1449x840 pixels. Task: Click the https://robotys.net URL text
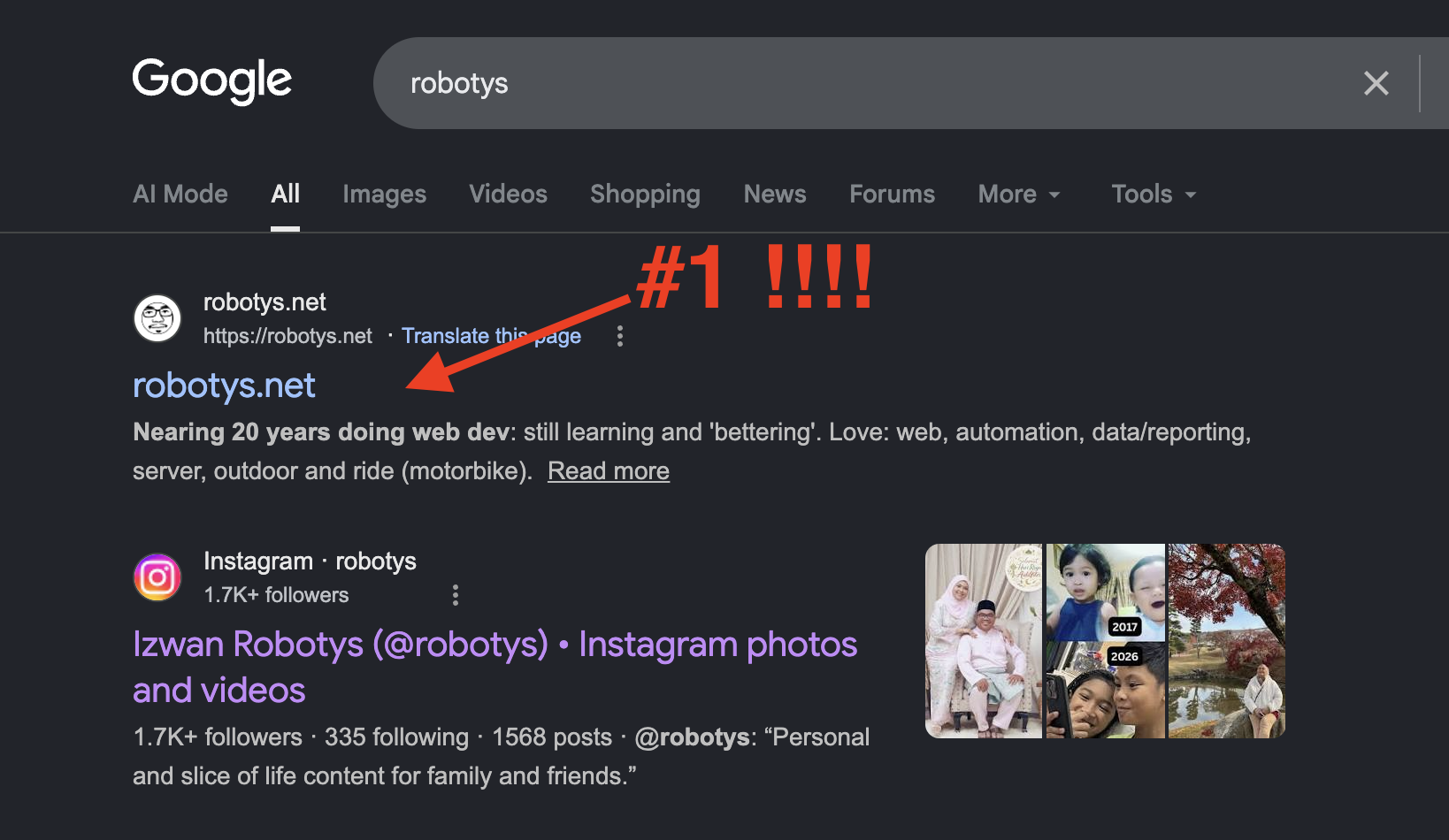point(287,336)
